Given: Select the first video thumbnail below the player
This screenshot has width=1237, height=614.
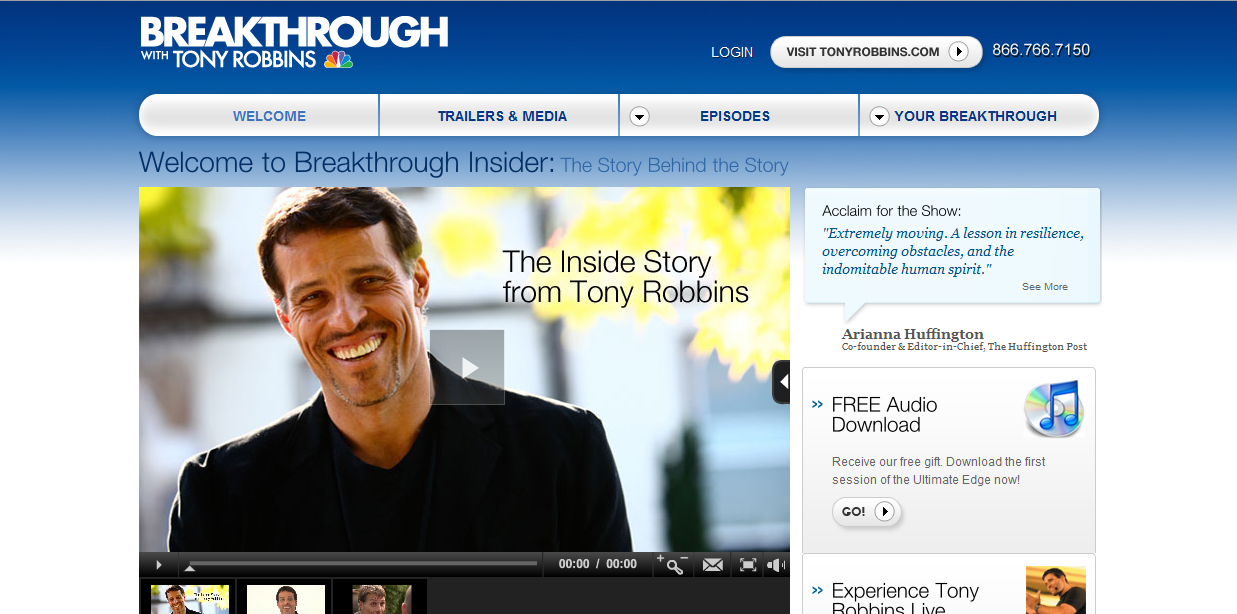Looking at the screenshot, I should [x=189, y=599].
